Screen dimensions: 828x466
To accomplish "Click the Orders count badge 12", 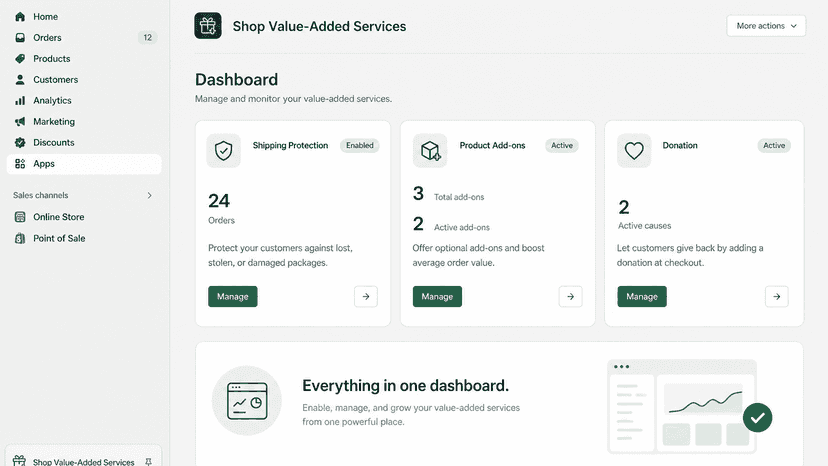I will tap(147, 38).
